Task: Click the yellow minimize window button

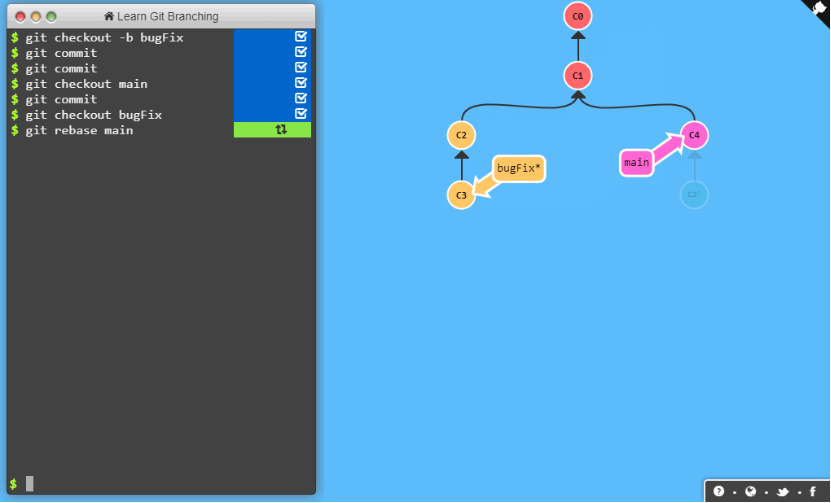Action: point(36,17)
